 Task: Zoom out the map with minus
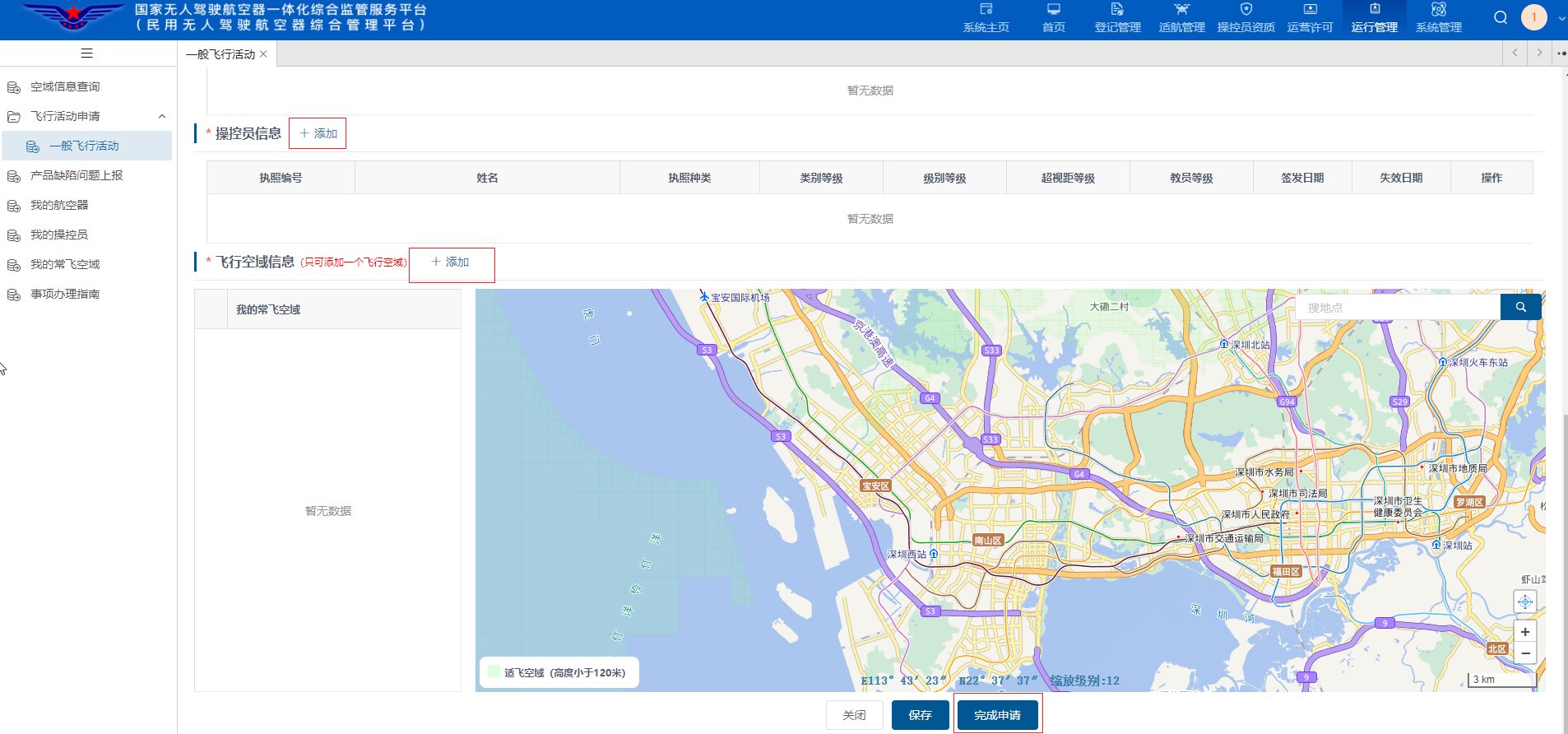pyautogui.click(x=1524, y=653)
